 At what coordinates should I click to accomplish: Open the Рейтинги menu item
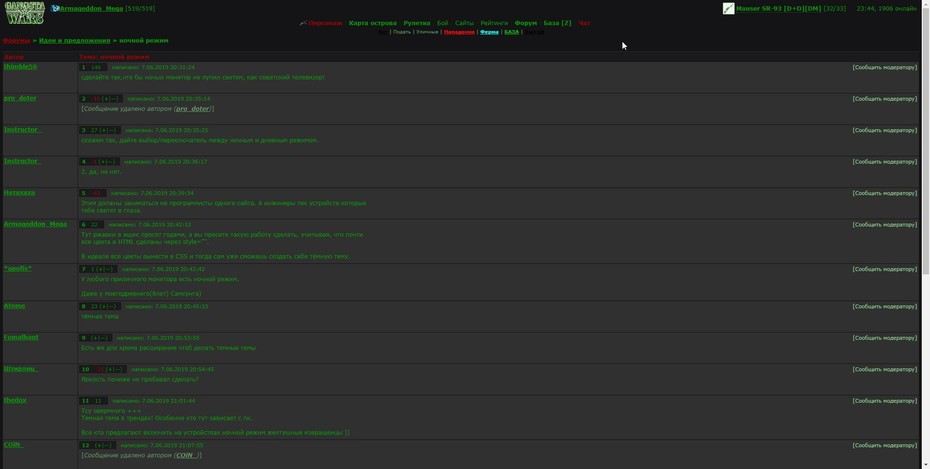[x=494, y=23]
